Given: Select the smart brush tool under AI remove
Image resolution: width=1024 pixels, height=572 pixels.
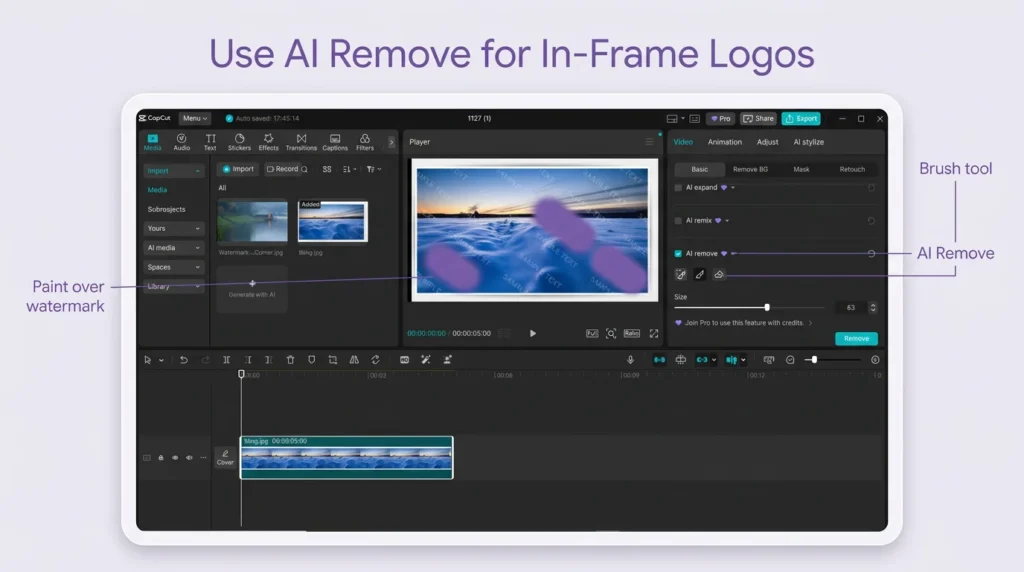Looking at the screenshot, I should pos(680,275).
